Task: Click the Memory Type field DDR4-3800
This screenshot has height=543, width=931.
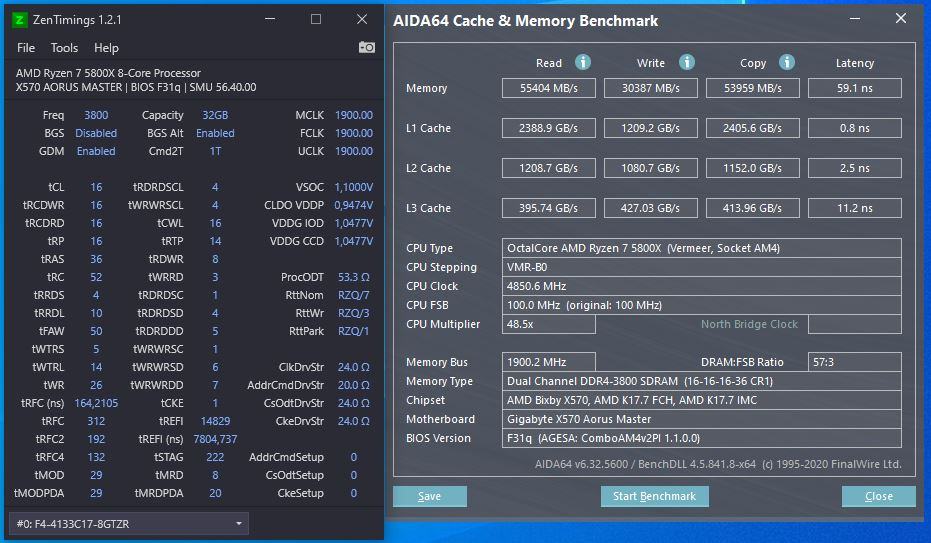Action: pyautogui.click(x=702, y=381)
